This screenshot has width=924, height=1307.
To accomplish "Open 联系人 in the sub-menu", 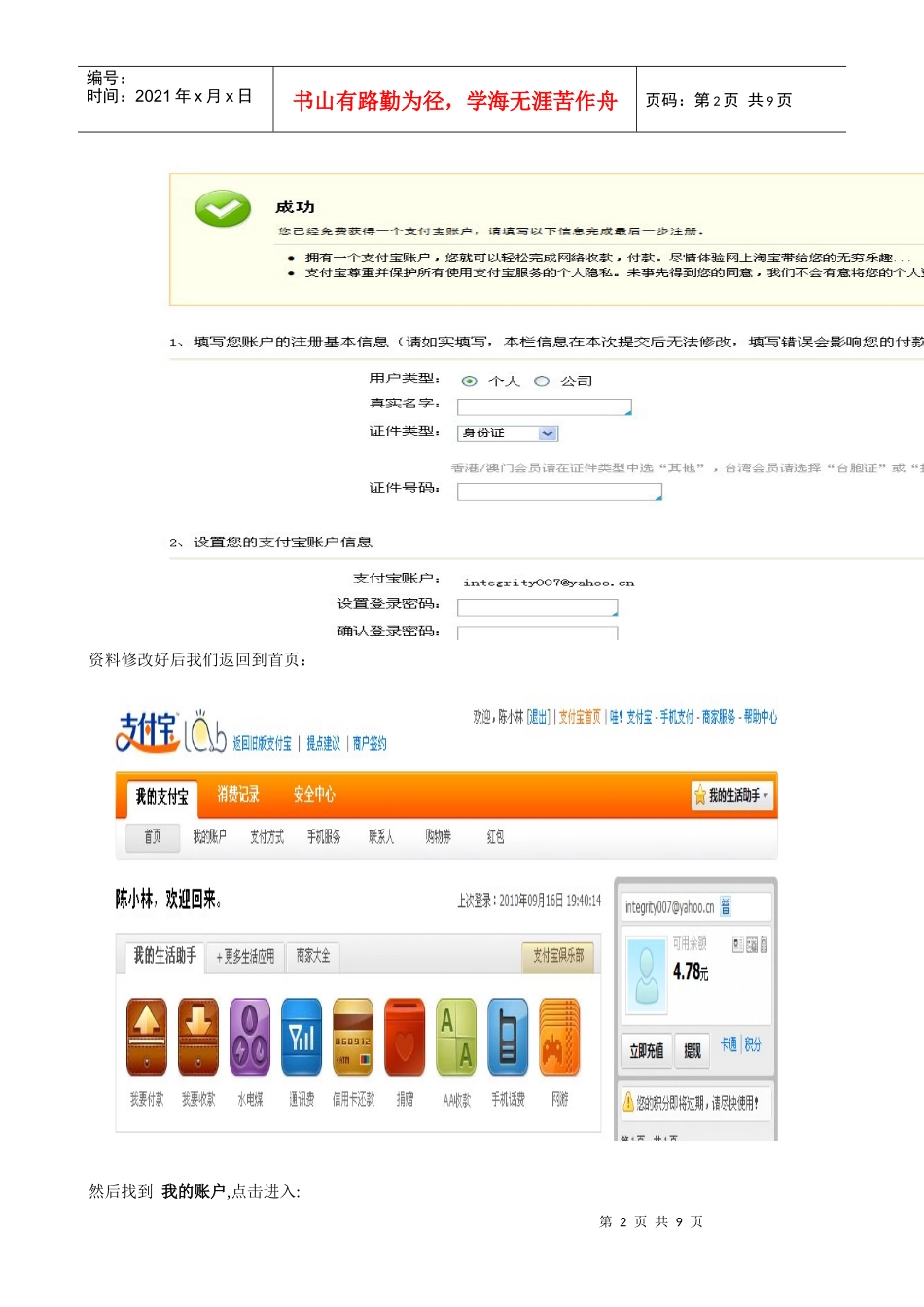I will coord(381,836).
